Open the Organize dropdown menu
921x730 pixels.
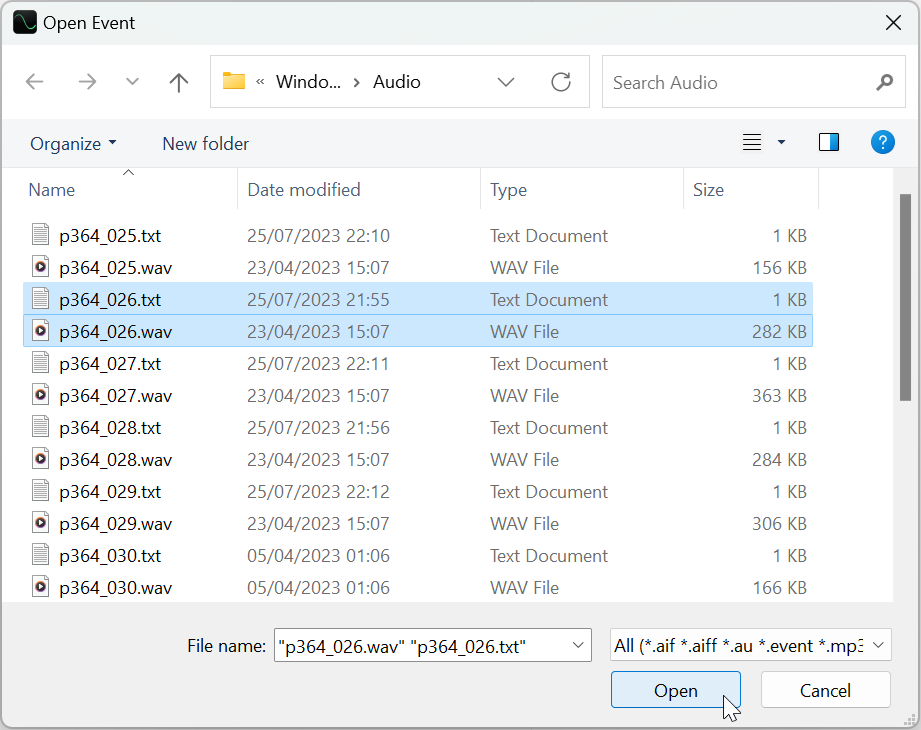73,143
